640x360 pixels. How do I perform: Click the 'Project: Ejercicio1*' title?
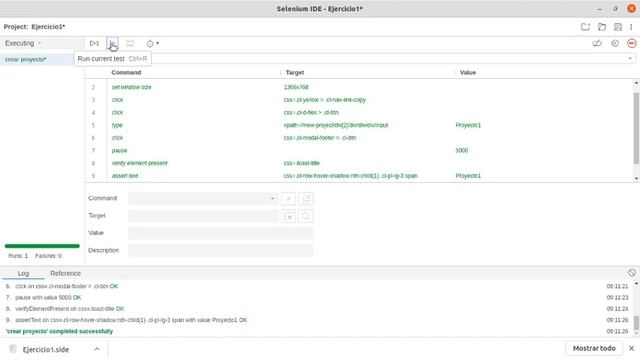coord(34,27)
